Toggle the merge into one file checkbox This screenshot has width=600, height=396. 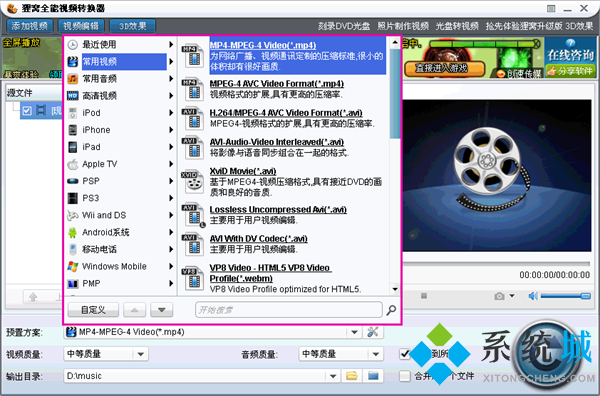(x=405, y=376)
